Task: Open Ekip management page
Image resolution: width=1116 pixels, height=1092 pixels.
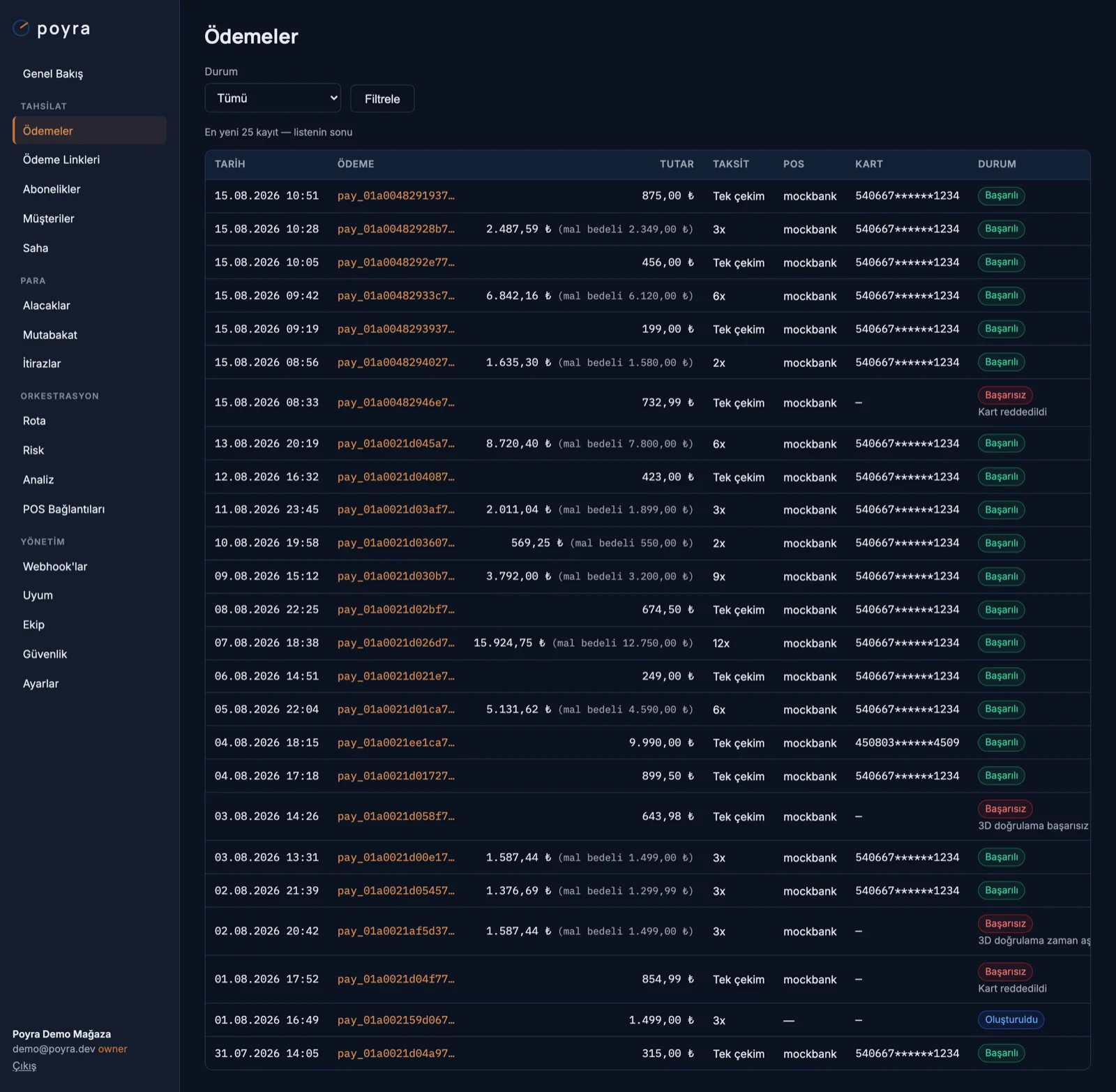Action: (33, 624)
